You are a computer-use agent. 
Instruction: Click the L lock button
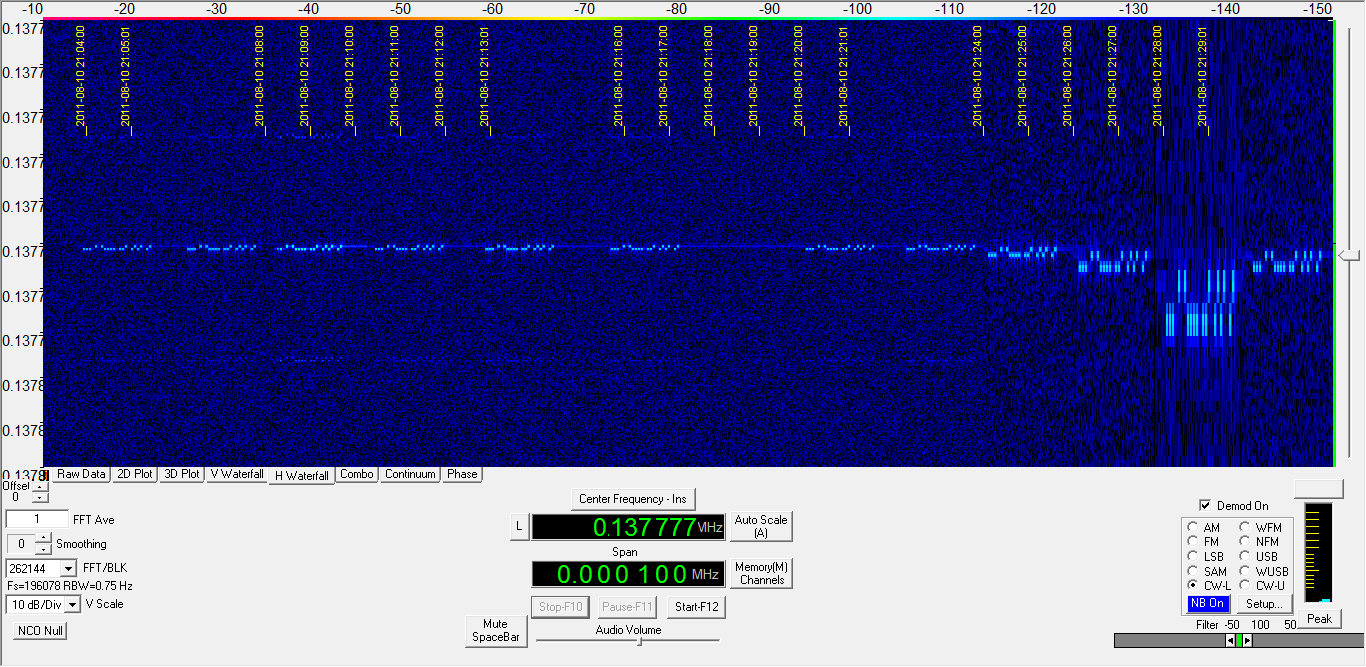tap(518, 526)
